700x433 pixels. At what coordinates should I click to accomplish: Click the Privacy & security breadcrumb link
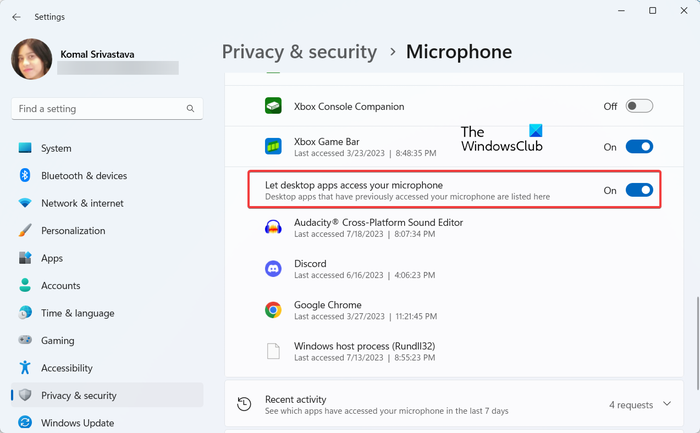coord(299,52)
